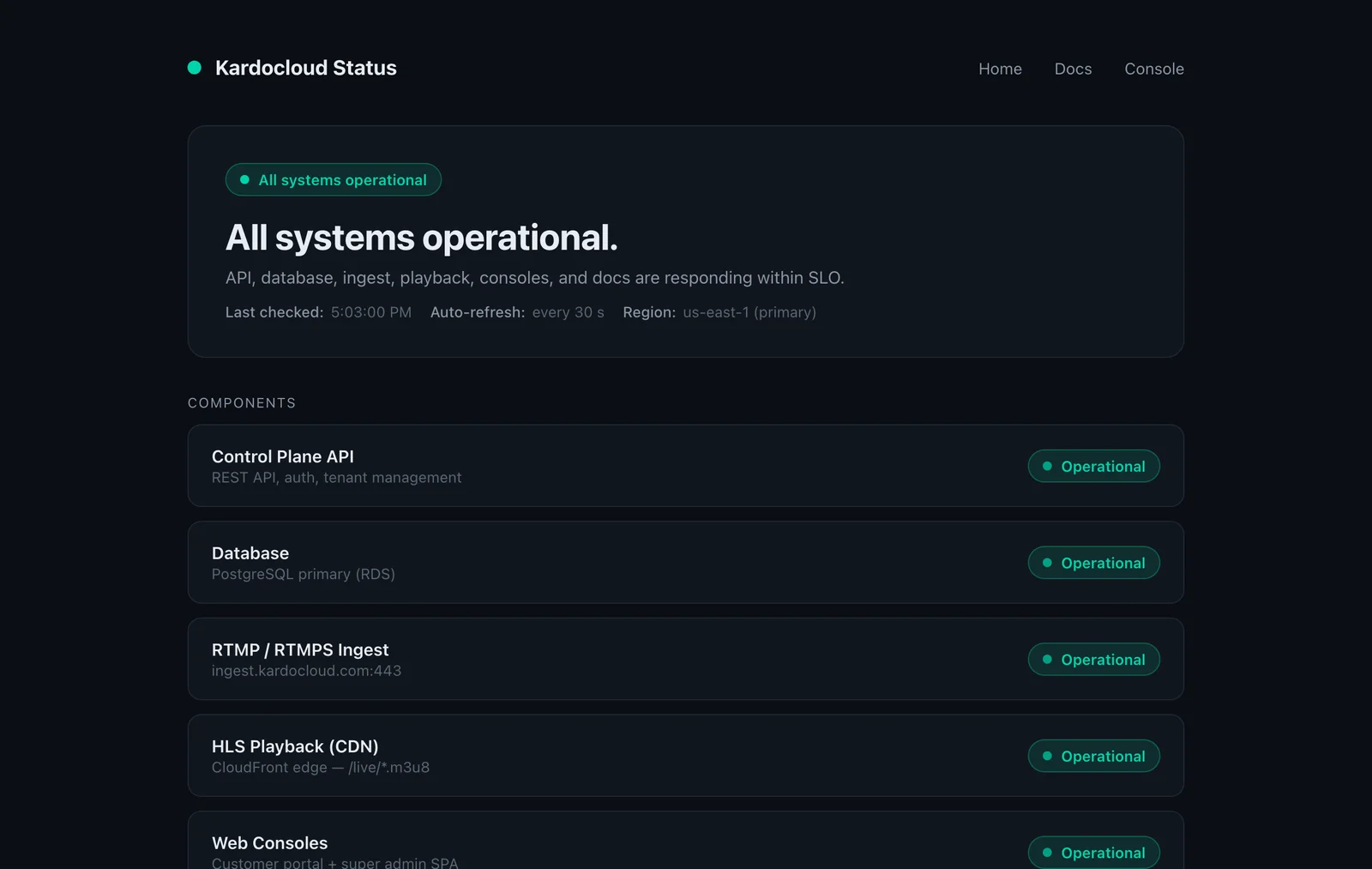Viewport: 1372px width, 869px height.
Task: Open the Console nav link
Action: coord(1154,69)
